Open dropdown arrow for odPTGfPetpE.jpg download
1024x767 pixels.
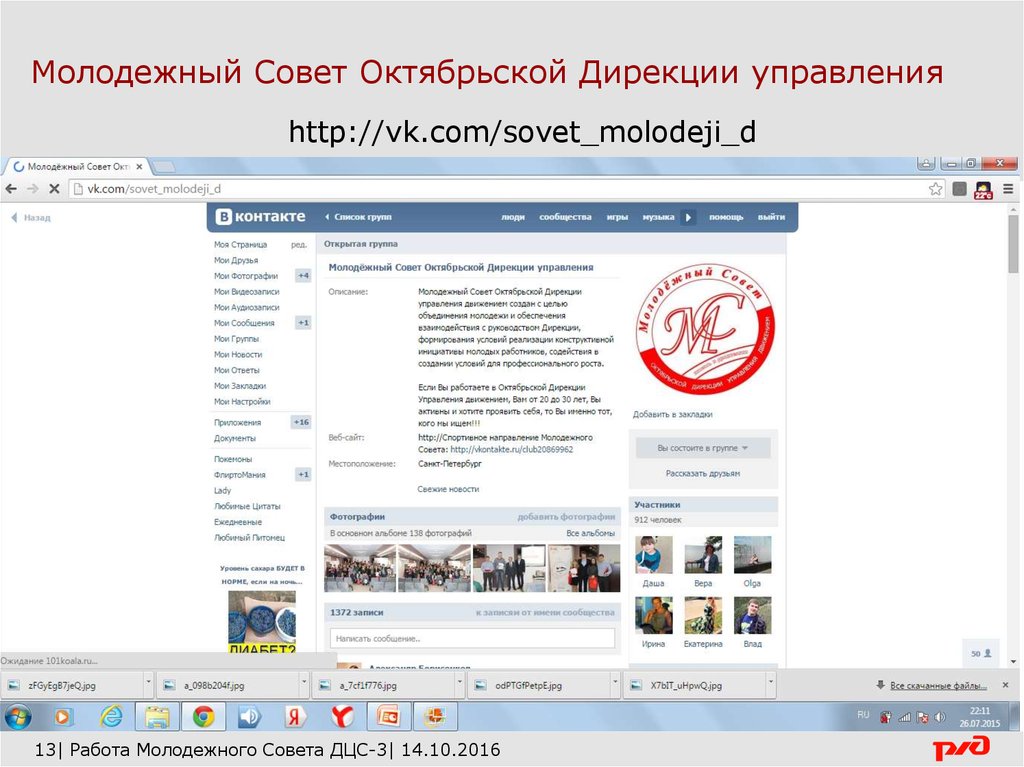point(614,685)
